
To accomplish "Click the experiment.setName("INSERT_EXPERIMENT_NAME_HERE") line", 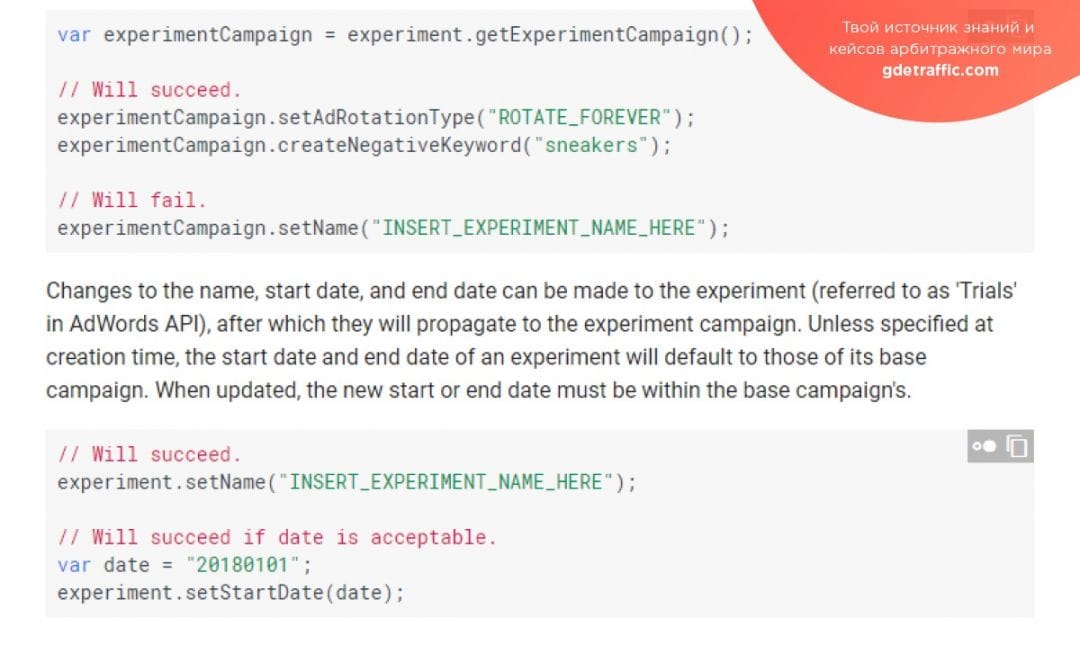I will click(346, 482).
